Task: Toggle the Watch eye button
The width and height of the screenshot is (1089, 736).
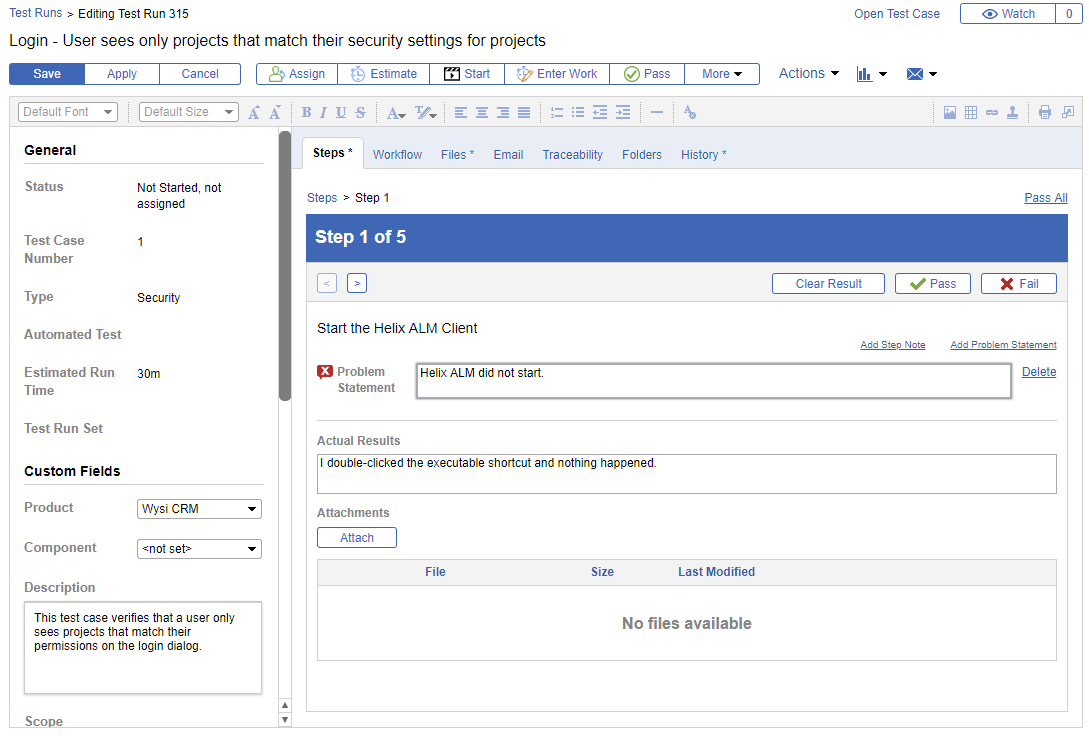Action: pyautogui.click(x=1008, y=14)
